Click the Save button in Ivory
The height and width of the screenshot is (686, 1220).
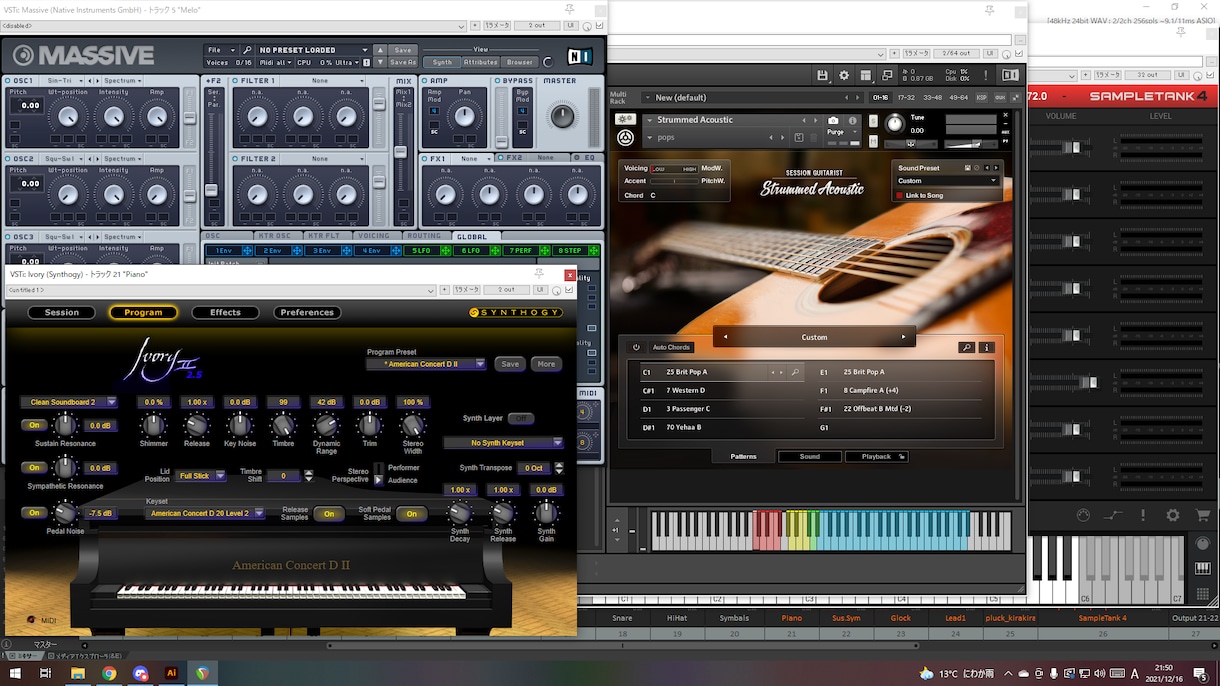coord(510,364)
